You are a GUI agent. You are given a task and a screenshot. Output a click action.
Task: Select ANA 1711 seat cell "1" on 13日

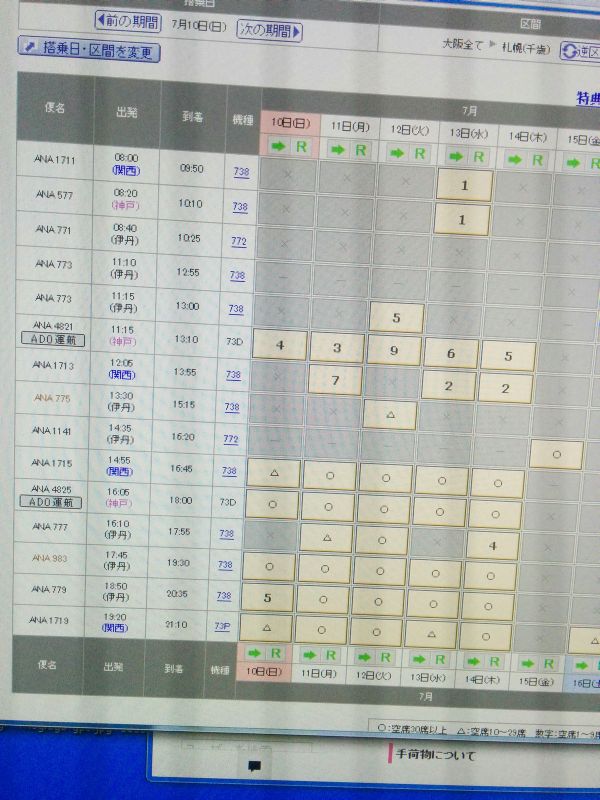pyautogui.click(x=464, y=185)
